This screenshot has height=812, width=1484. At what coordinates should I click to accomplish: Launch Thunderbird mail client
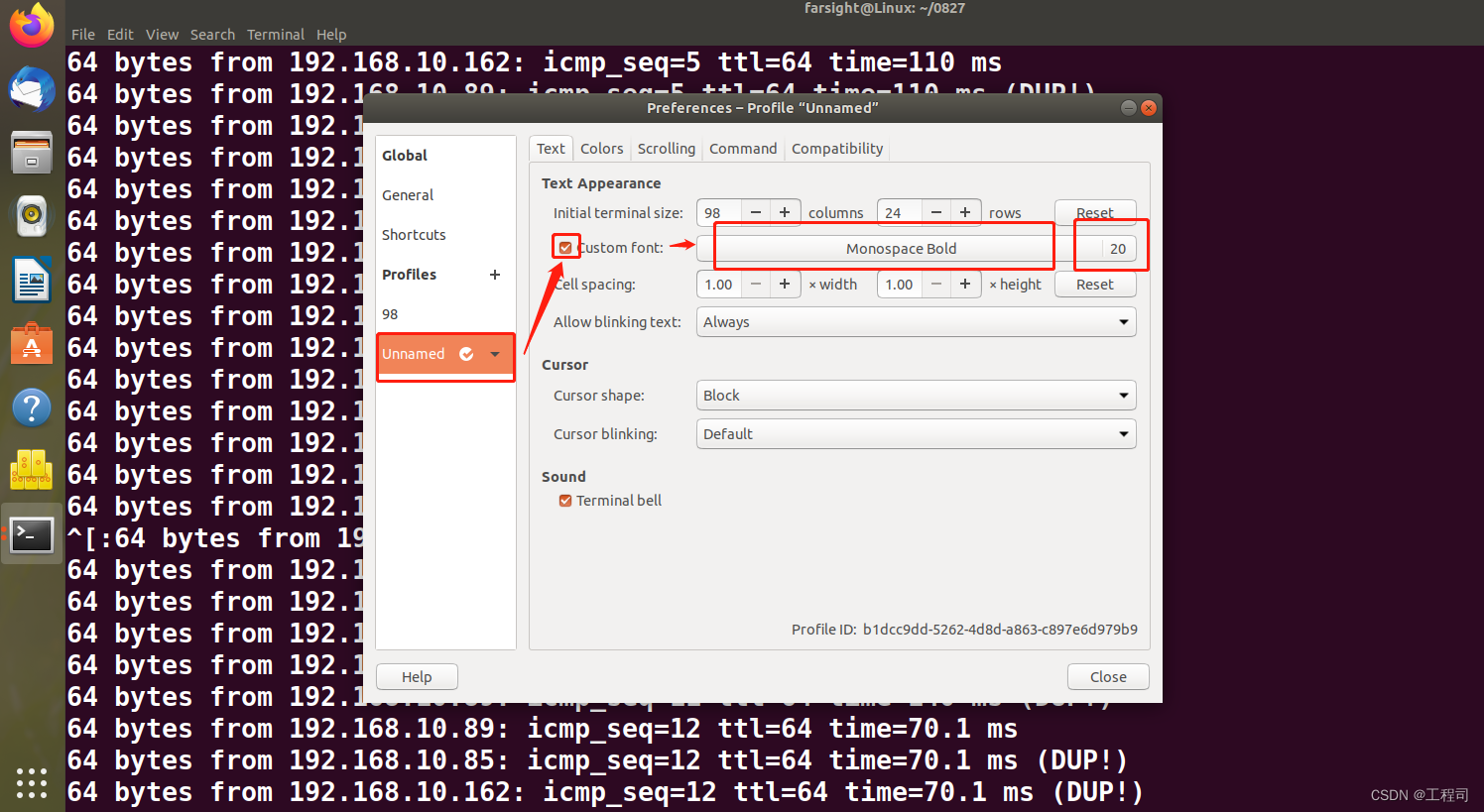coord(31,89)
